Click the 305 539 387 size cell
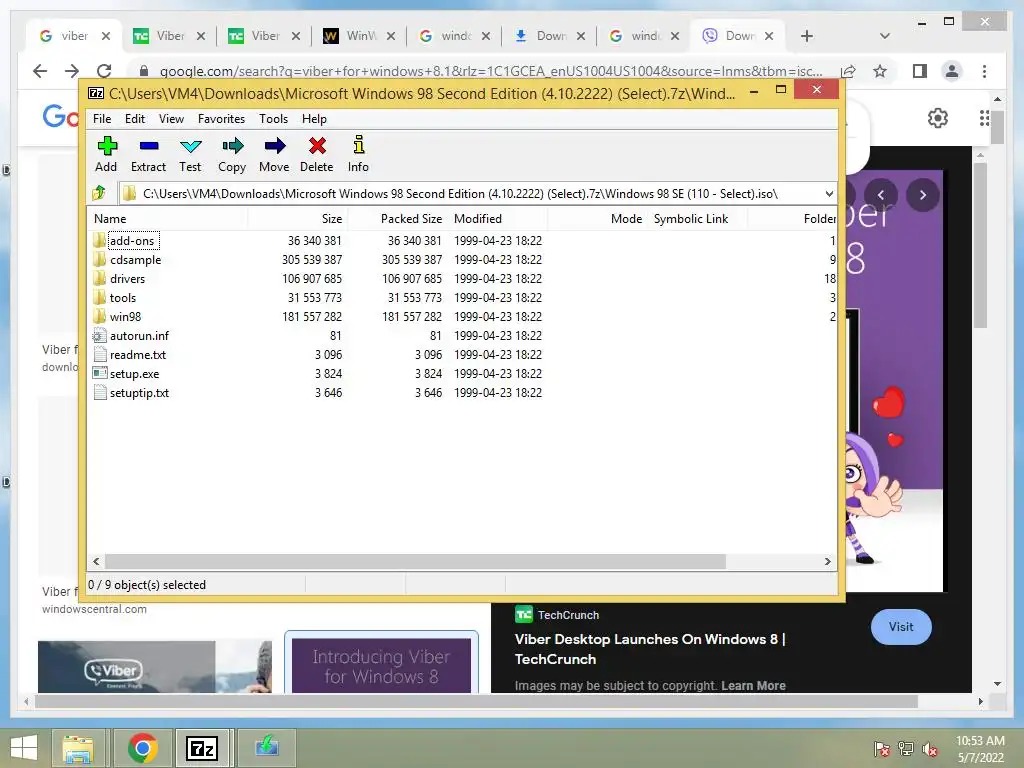This screenshot has height=768, width=1024. click(x=312, y=260)
